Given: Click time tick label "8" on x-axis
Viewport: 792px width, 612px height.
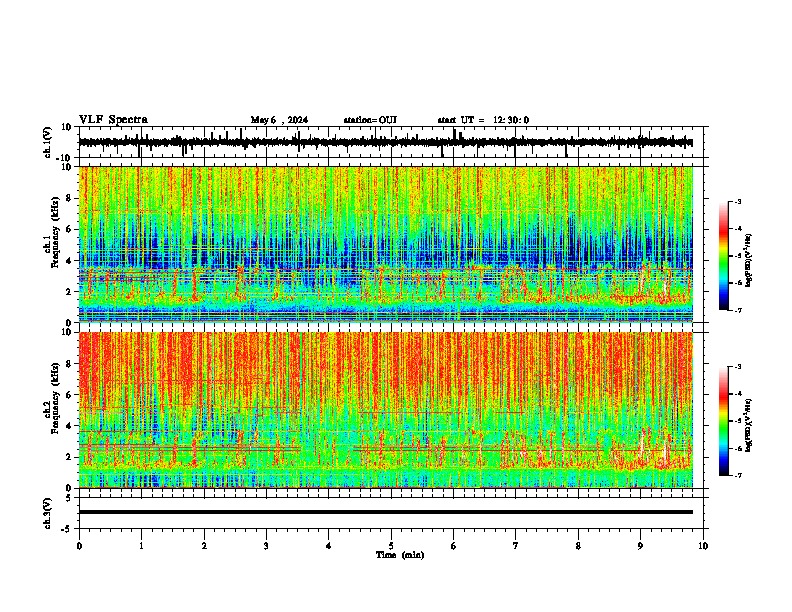Looking at the screenshot, I should pos(578,546).
